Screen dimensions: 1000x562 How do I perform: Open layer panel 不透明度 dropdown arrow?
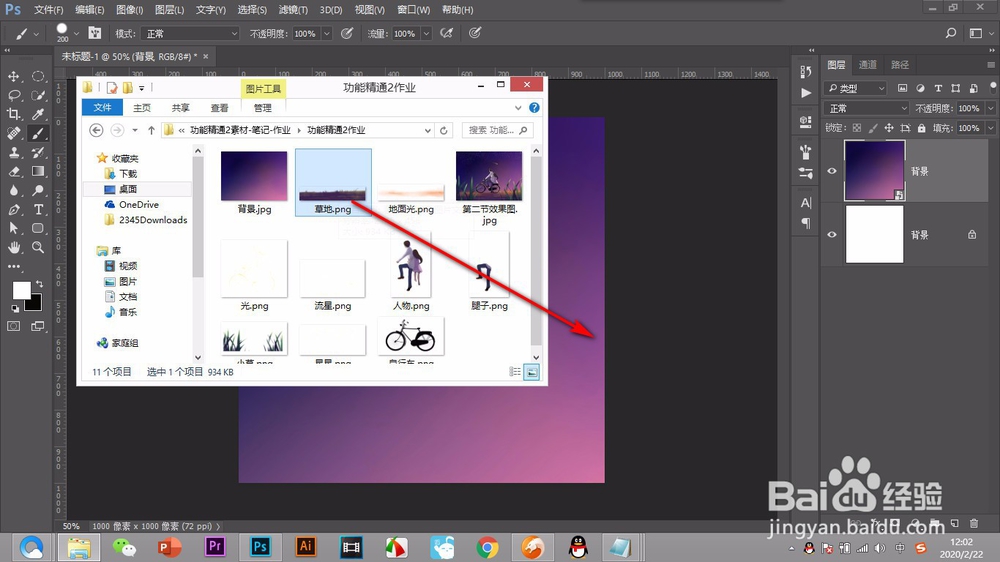(x=990, y=108)
